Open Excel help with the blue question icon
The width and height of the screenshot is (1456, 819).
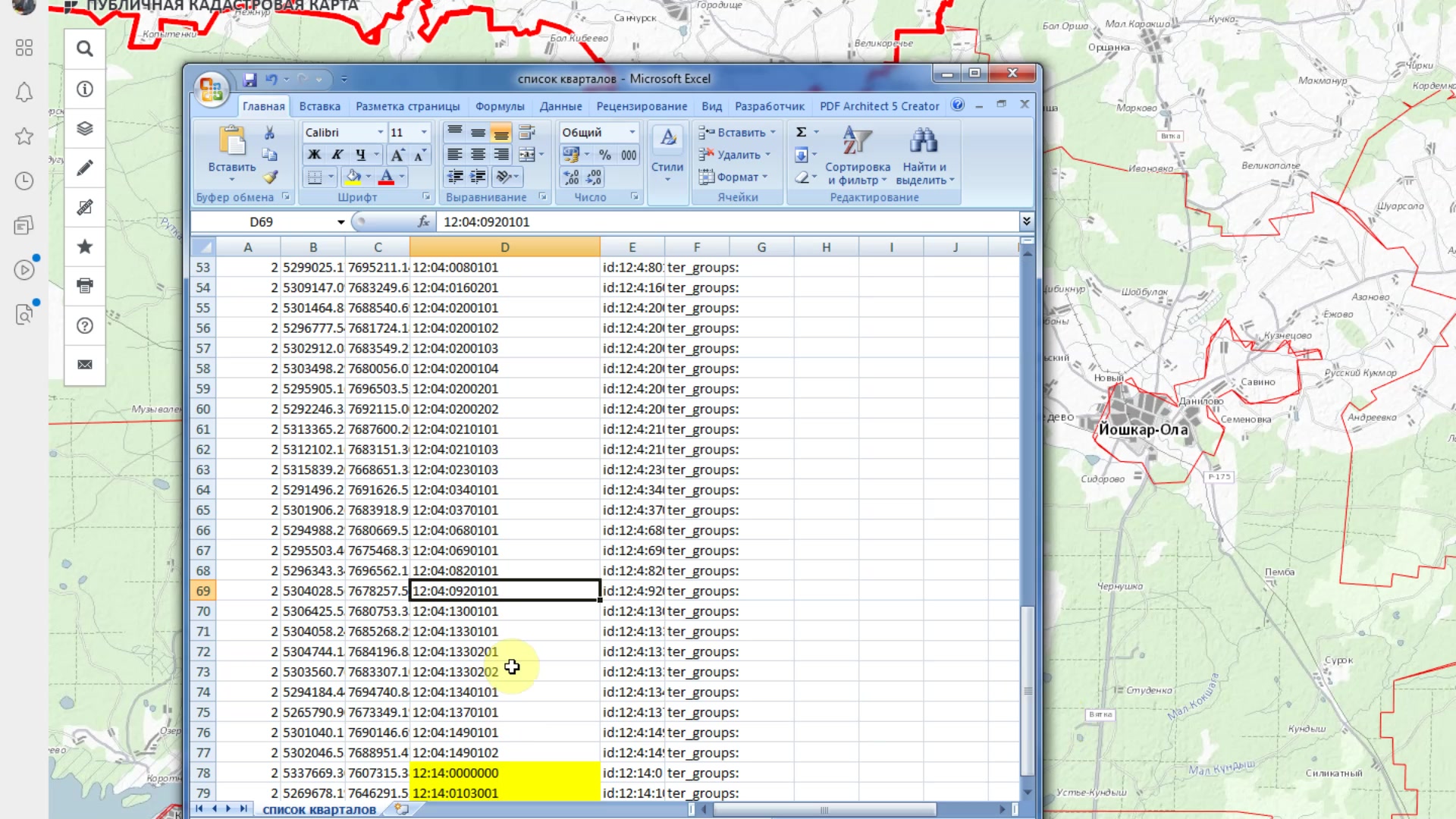tap(958, 105)
